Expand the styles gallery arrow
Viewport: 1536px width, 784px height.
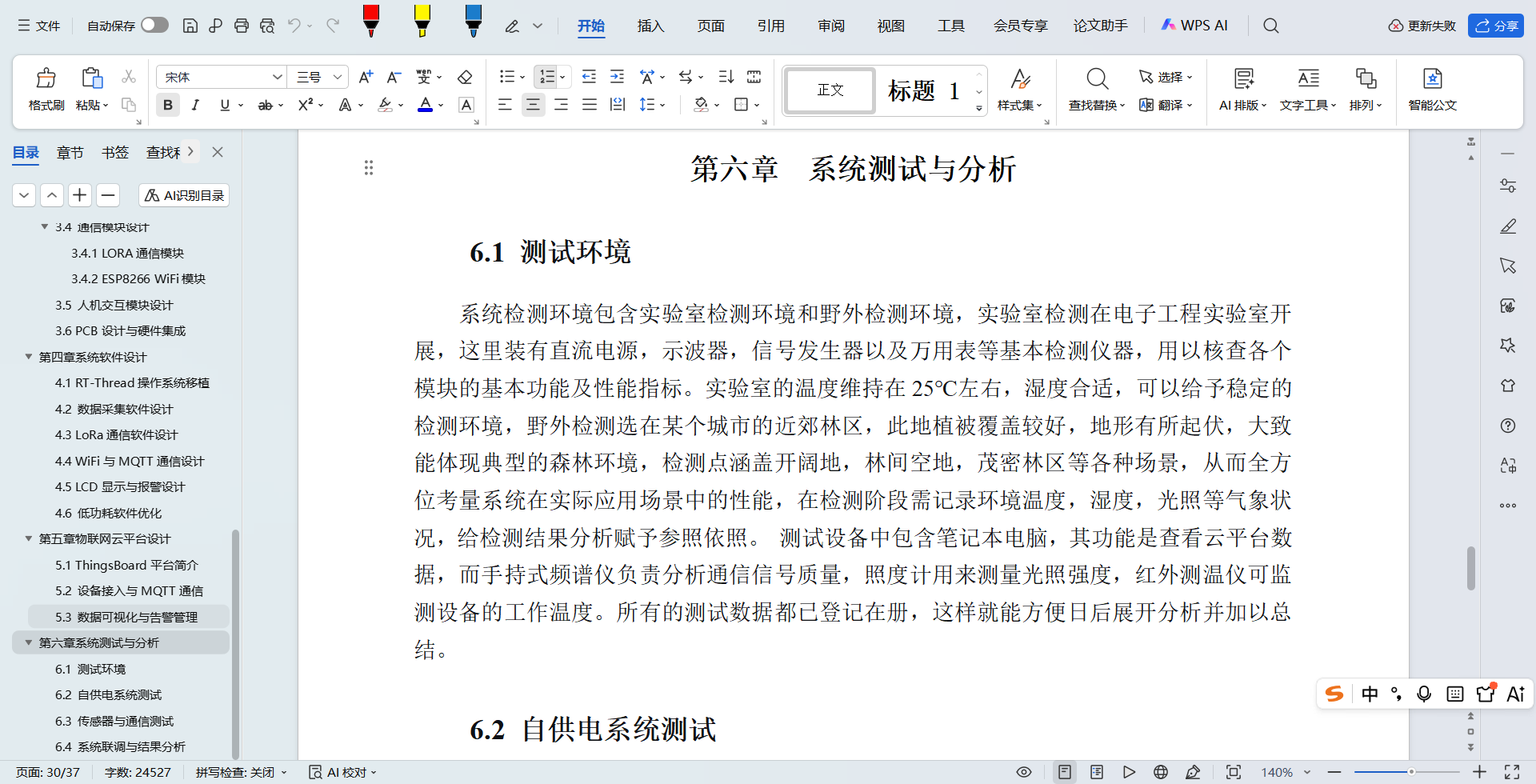[979, 108]
